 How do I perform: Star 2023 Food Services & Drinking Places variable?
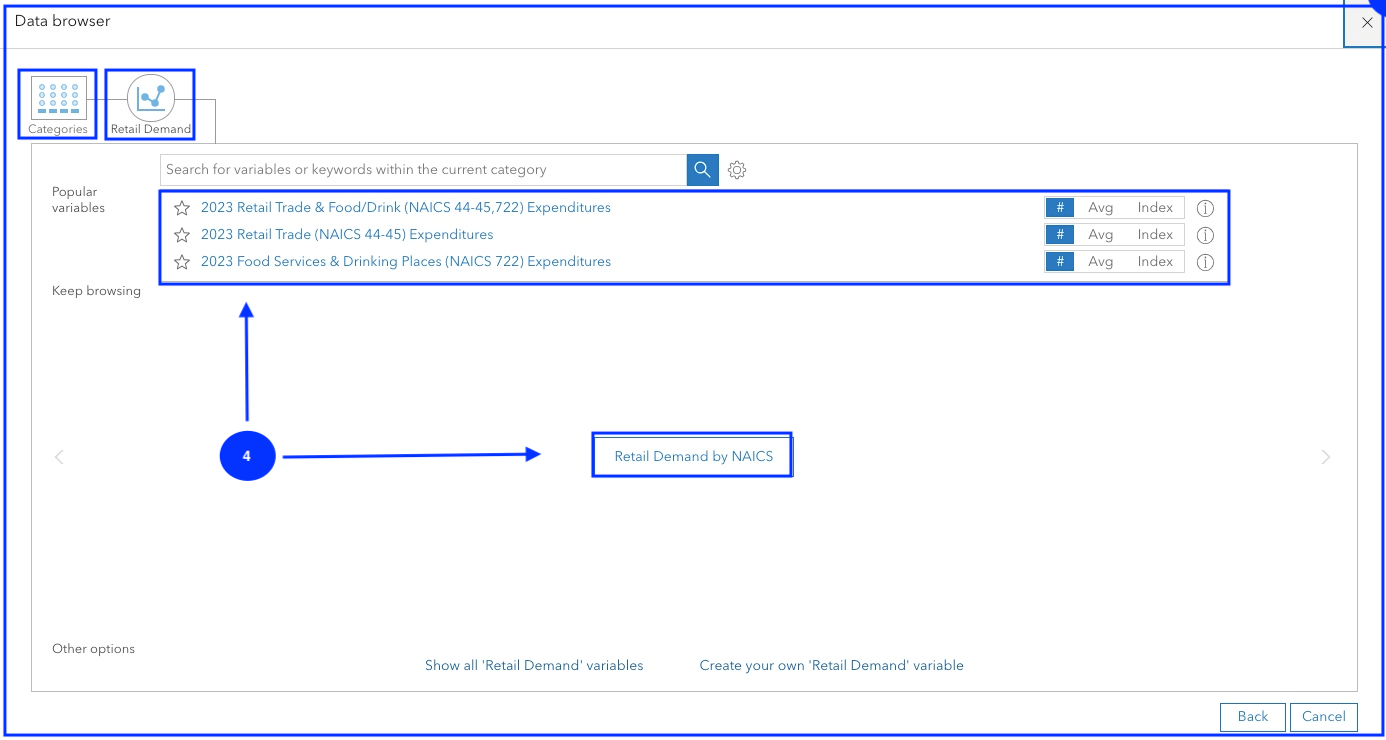tap(182, 262)
